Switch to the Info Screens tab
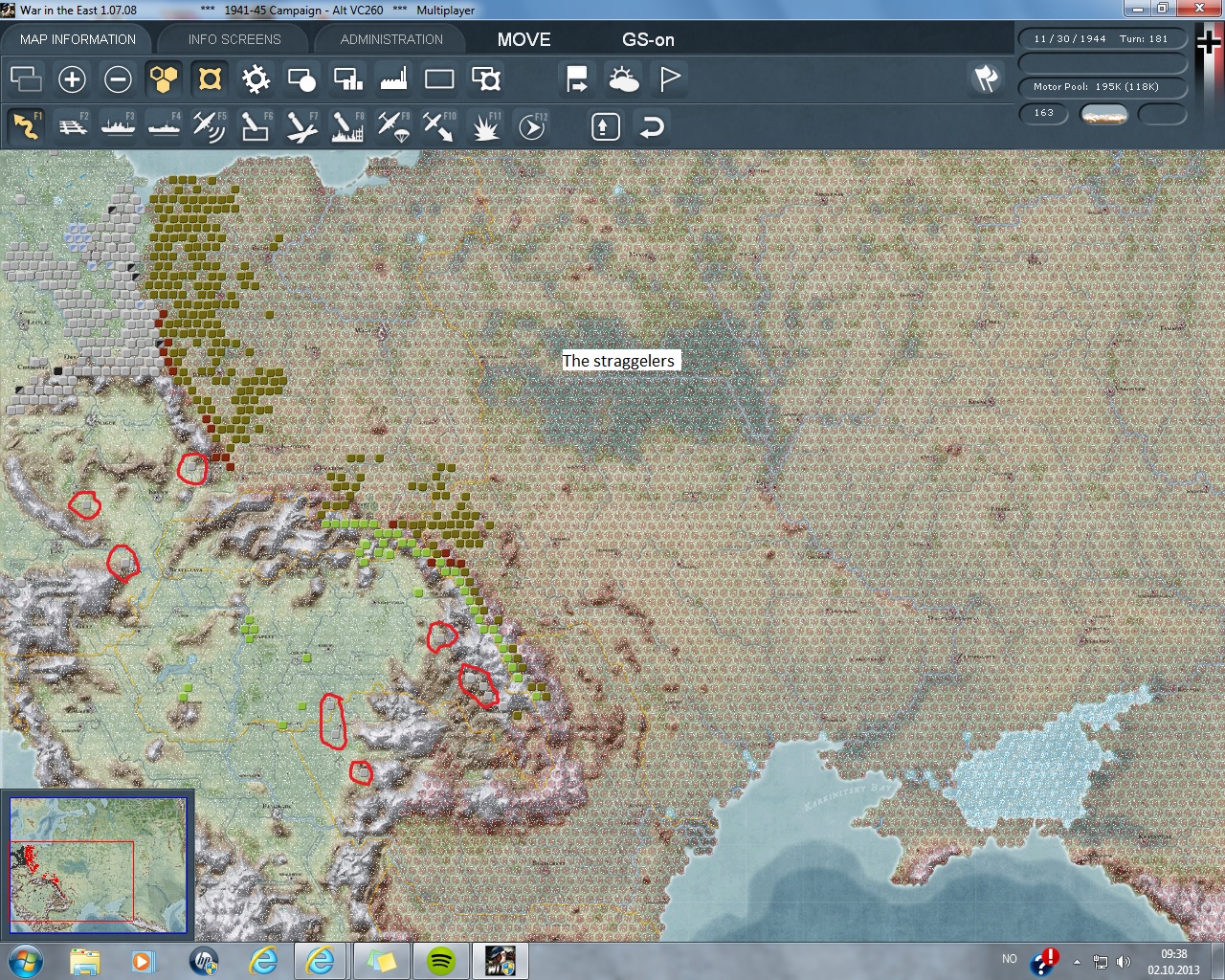Viewport: 1225px width, 980px height. 234,39
